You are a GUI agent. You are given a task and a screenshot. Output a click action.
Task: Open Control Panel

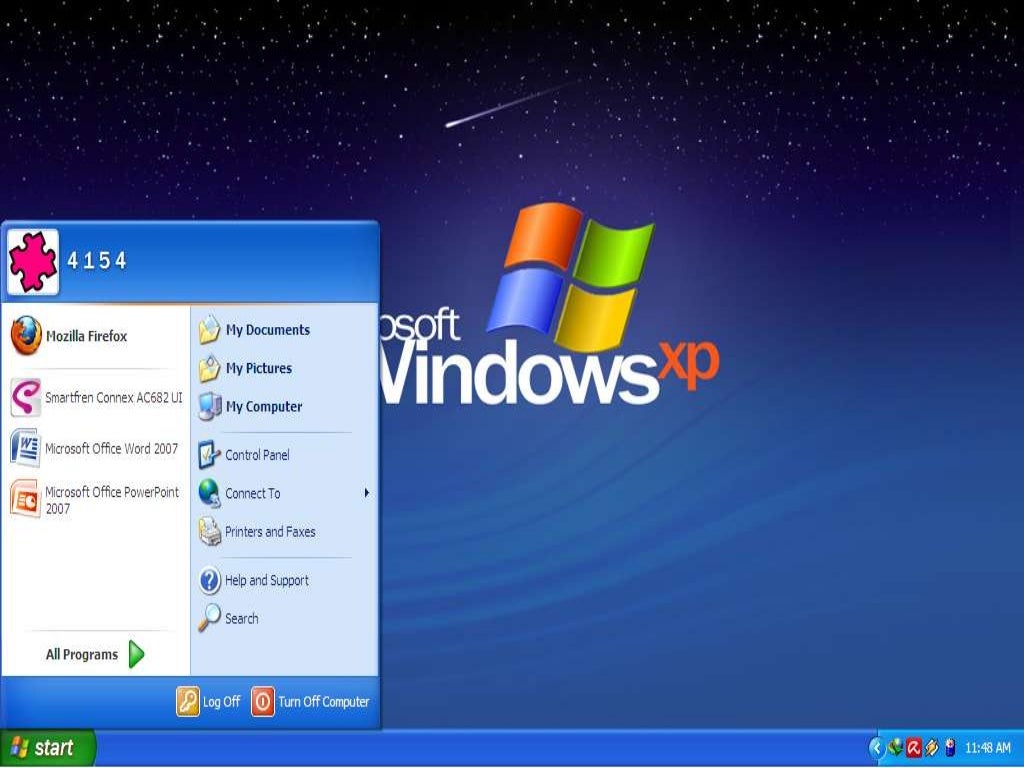pos(283,455)
